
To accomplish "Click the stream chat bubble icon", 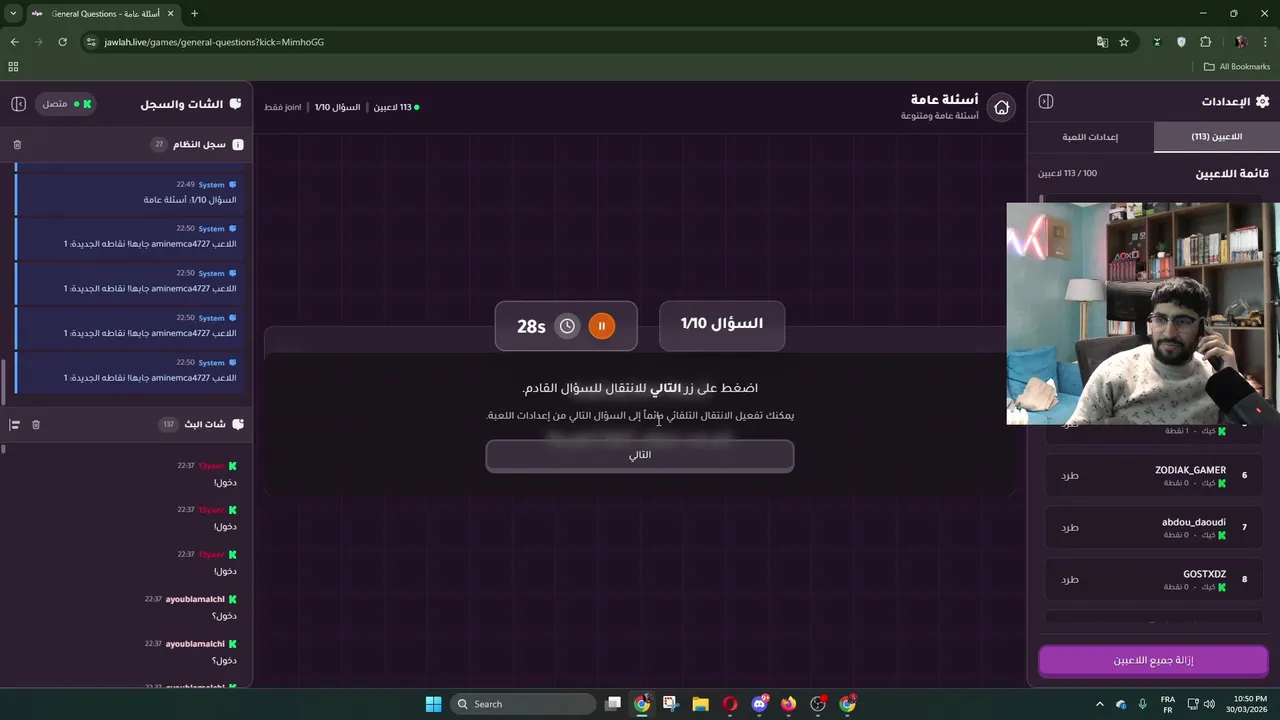I will 238,424.
